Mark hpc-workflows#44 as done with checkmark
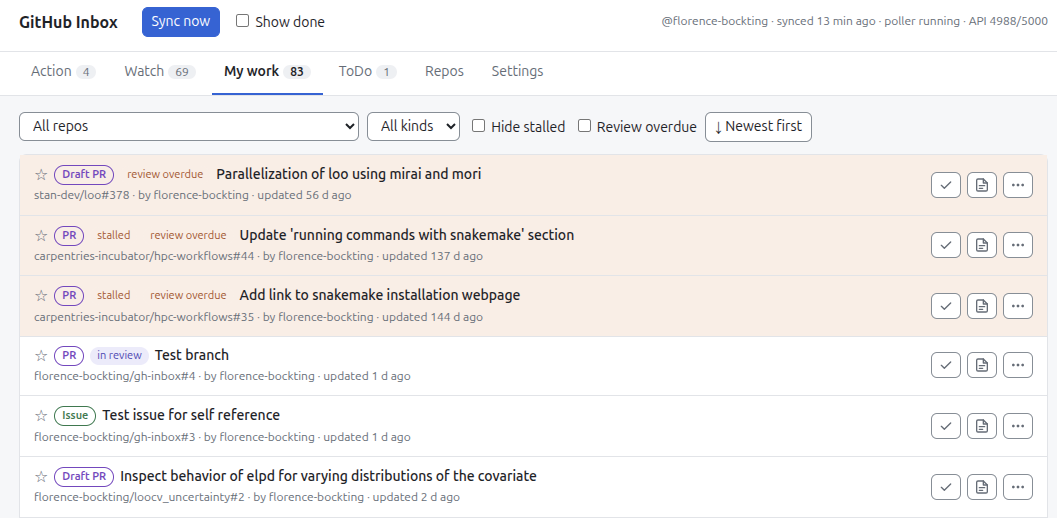1057x519 pixels. click(946, 245)
